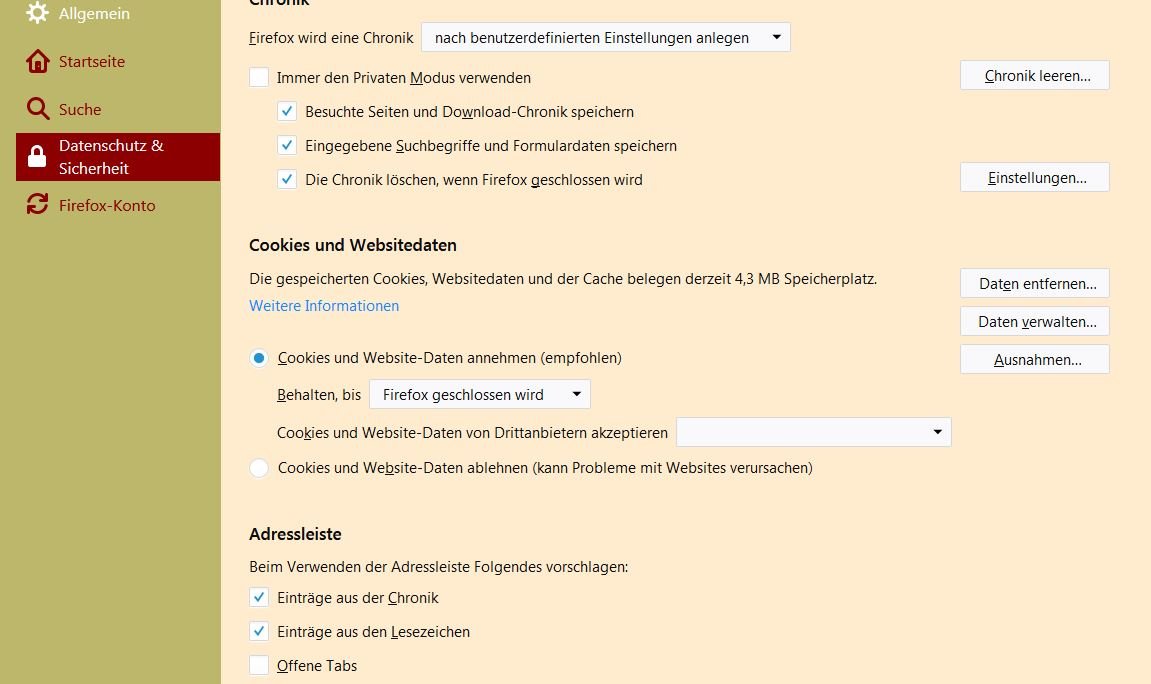The width and height of the screenshot is (1151, 684).
Task: Check the 'Offene Tabs' checkbox
Action: coord(259,666)
